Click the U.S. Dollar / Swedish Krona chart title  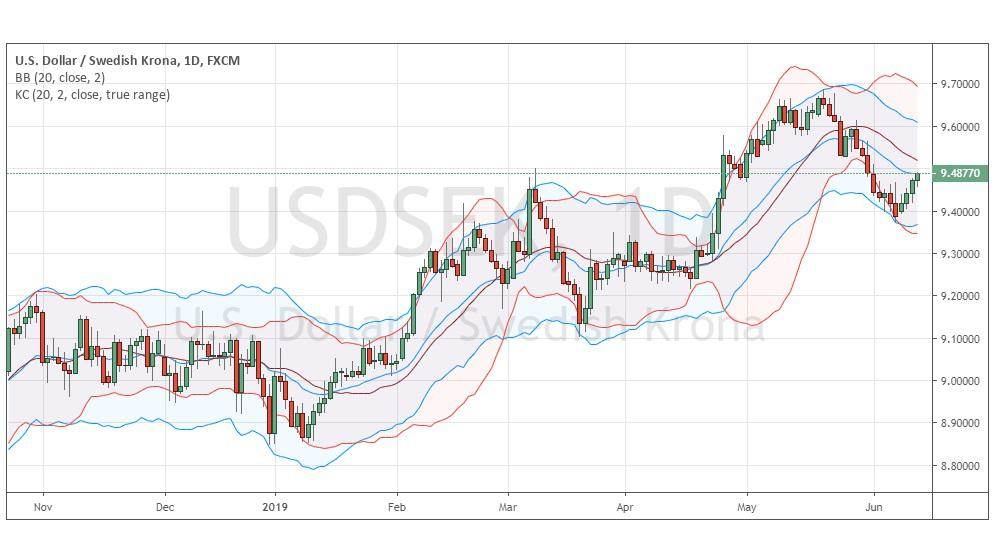[126, 61]
